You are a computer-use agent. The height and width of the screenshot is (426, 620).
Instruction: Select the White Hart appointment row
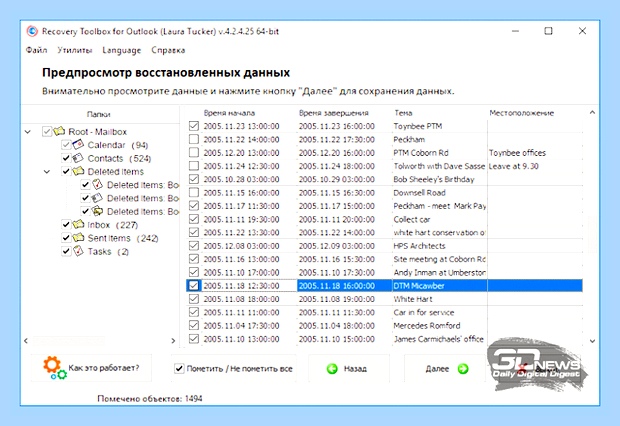pos(384,299)
